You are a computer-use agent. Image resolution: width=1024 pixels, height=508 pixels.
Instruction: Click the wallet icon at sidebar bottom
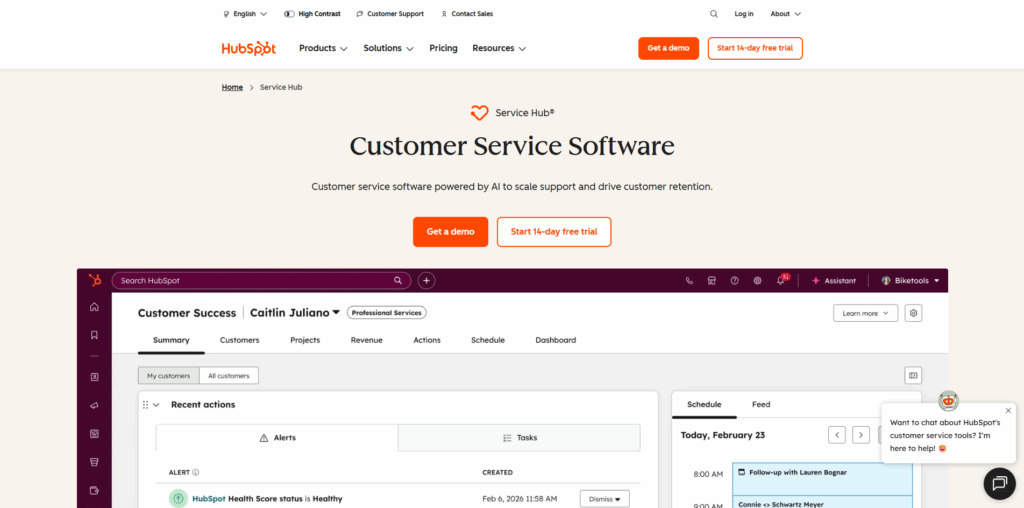pyautogui.click(x=95, y=490)
